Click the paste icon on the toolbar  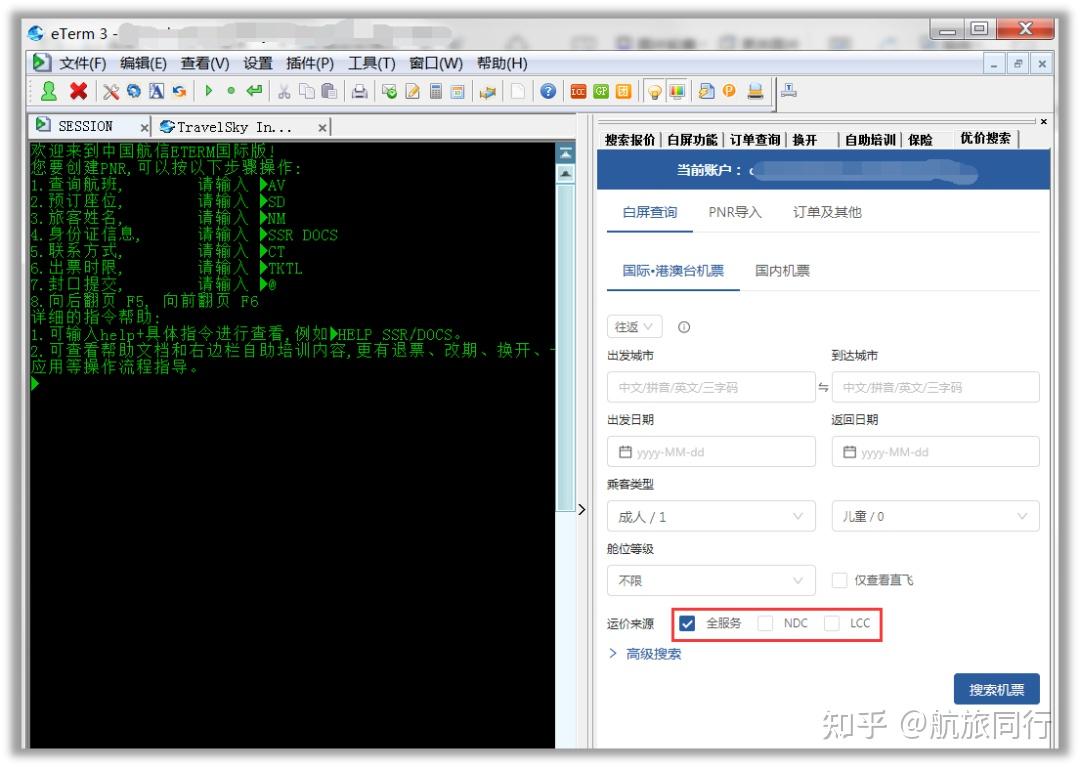coord(330,91)
